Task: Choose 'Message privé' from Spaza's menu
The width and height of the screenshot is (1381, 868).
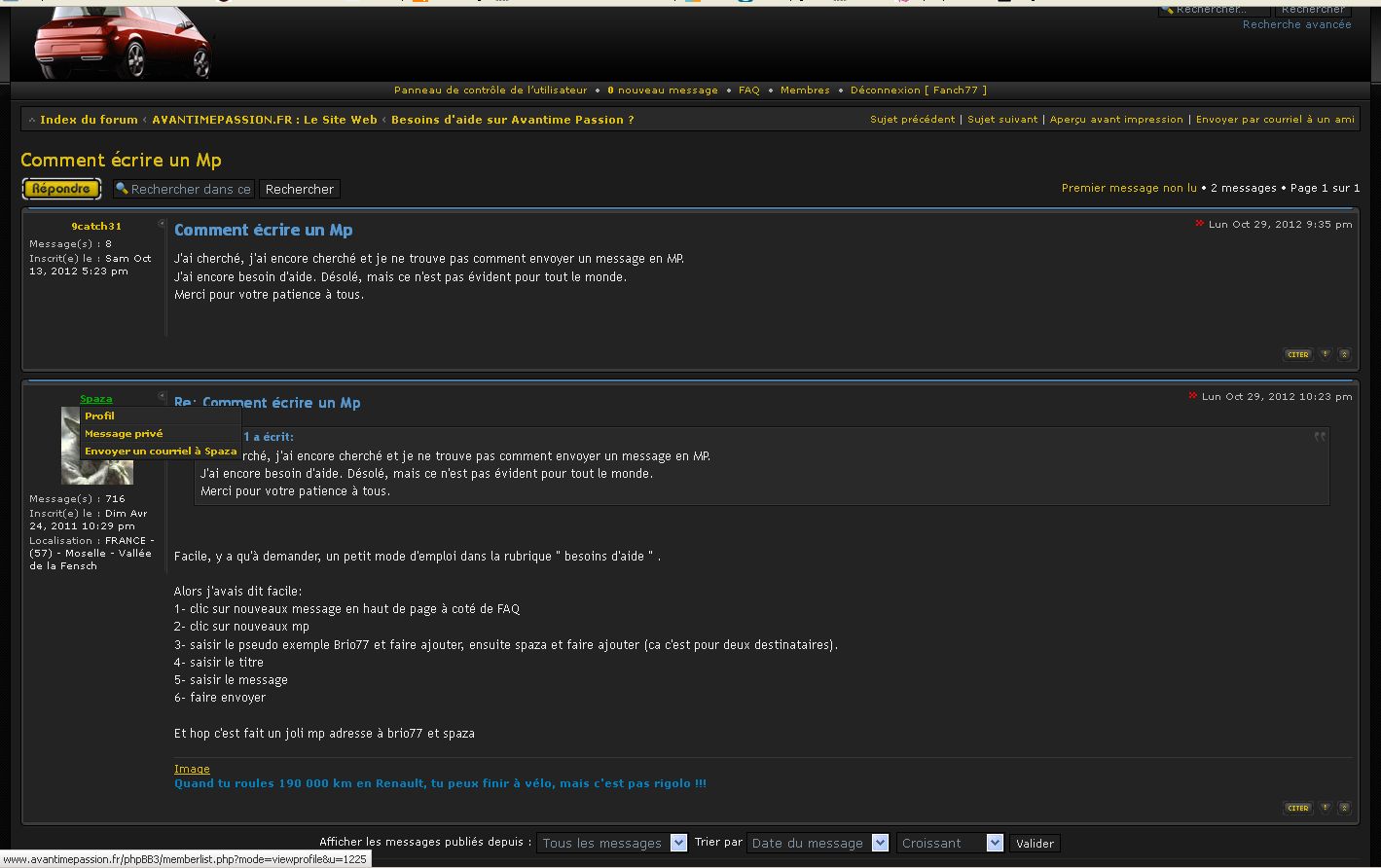Action: click(x=124, y=434)
